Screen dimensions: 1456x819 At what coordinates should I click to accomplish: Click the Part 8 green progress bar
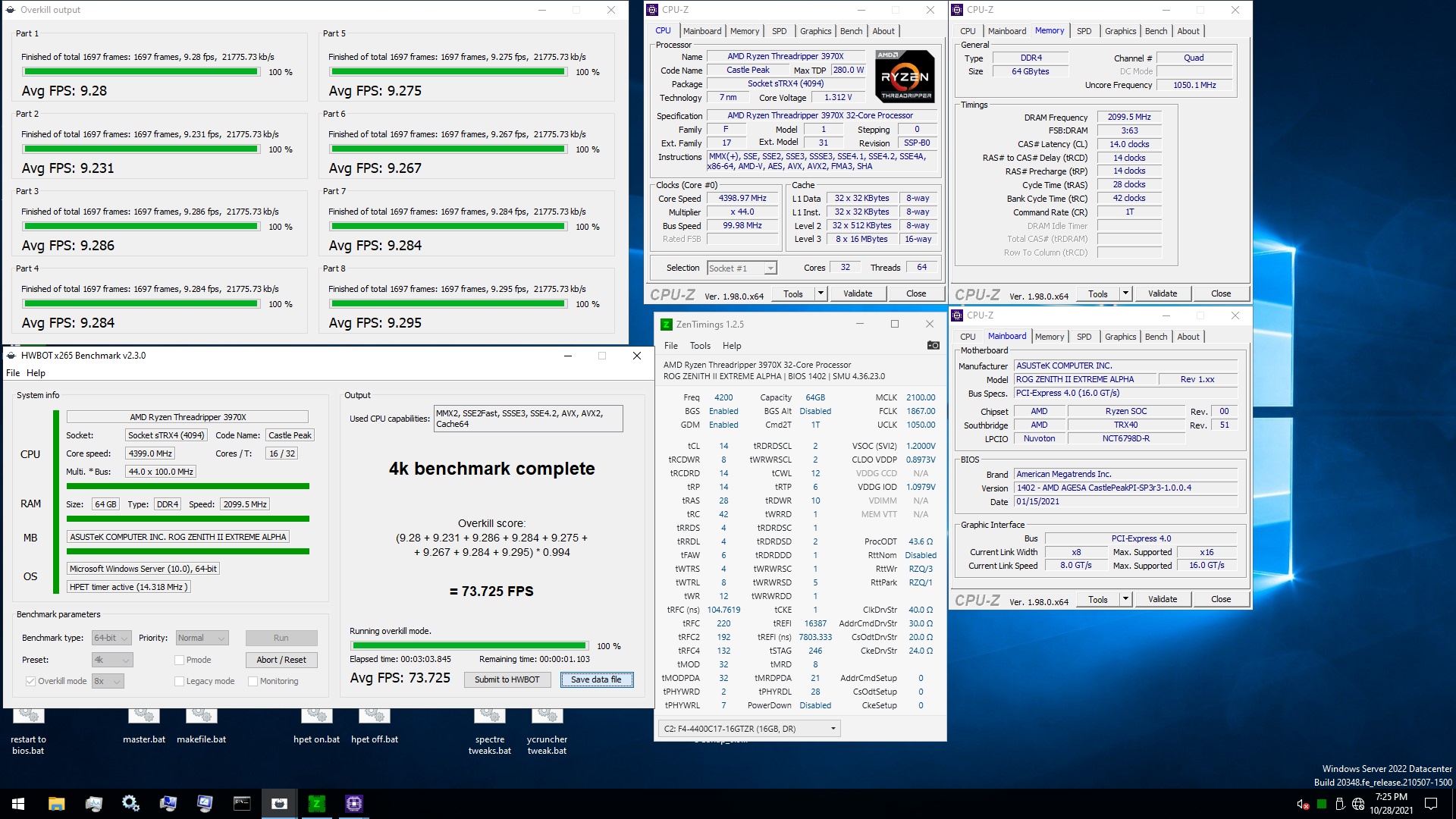click(x=447, y=304)
